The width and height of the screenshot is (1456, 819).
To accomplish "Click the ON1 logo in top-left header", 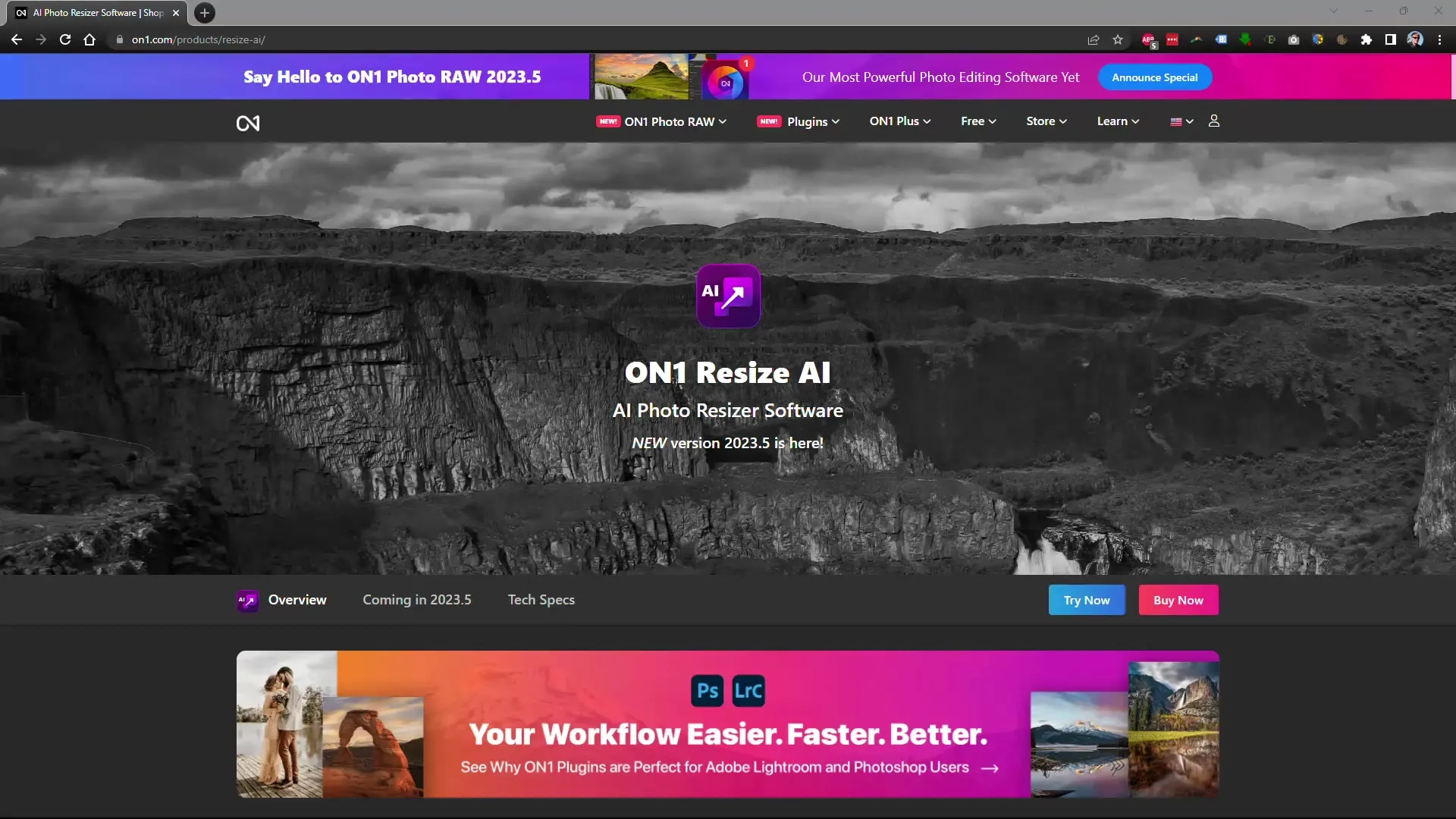I will (x=248, y=122).
